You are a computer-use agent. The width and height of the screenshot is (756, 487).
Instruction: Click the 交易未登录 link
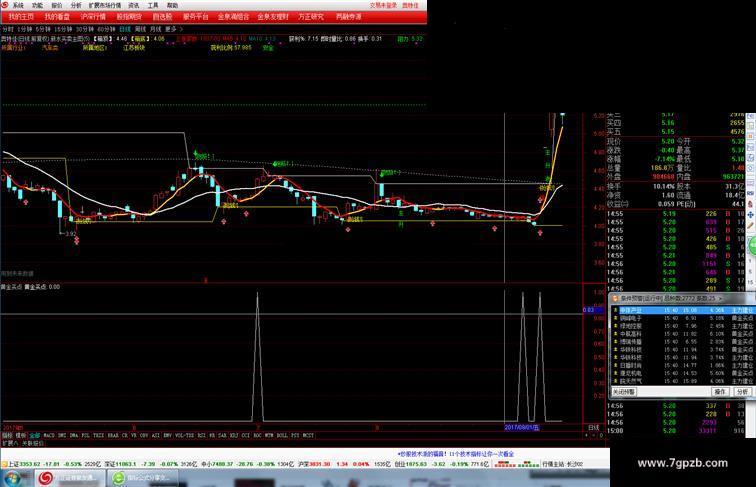click(383, 5)
